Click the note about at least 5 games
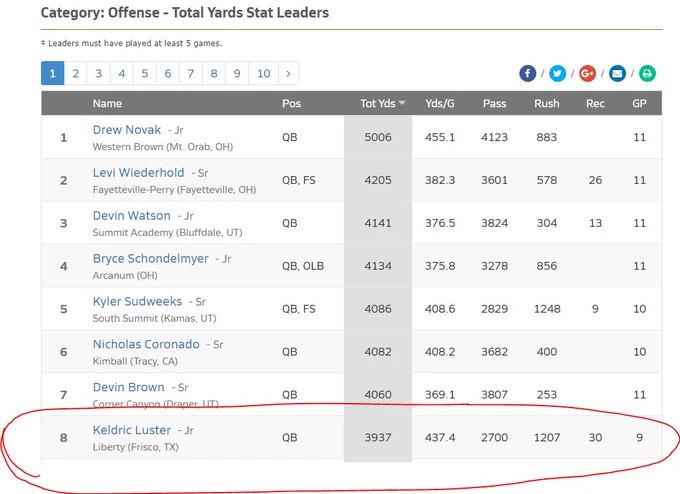This screenshot has height=494, width=680. tap(131, 43)
